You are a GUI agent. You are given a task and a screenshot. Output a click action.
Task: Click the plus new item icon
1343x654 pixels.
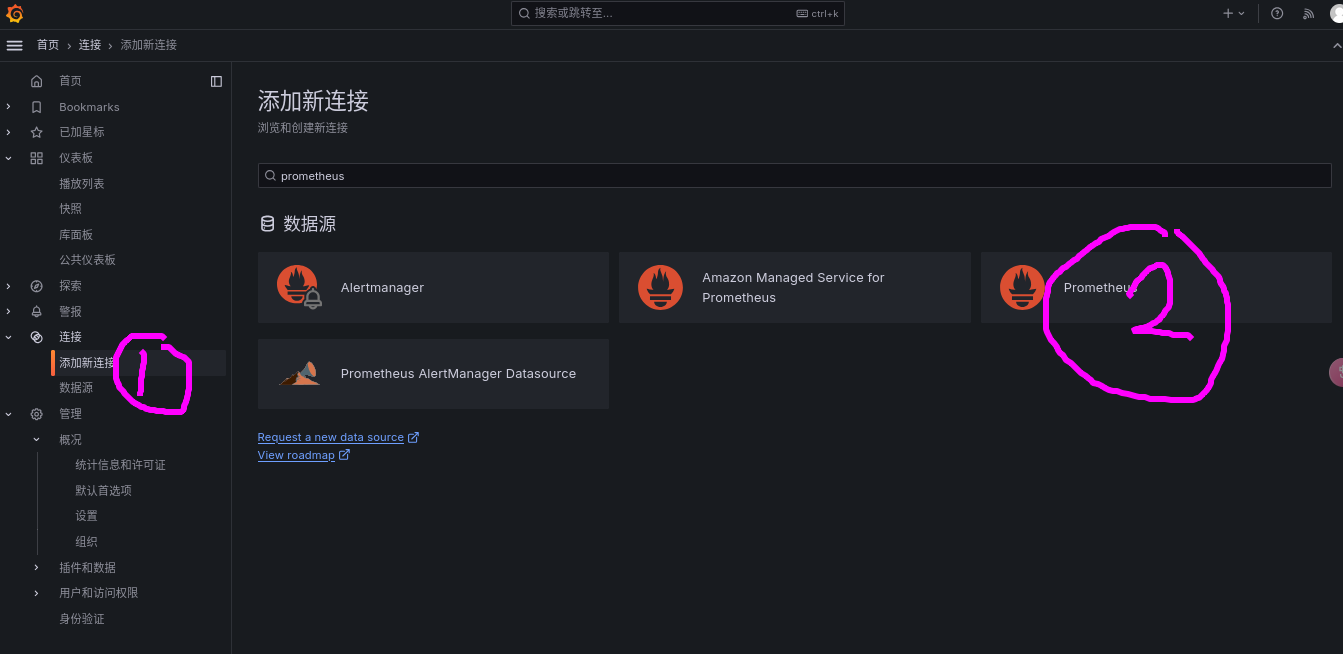coord(1228,14)
